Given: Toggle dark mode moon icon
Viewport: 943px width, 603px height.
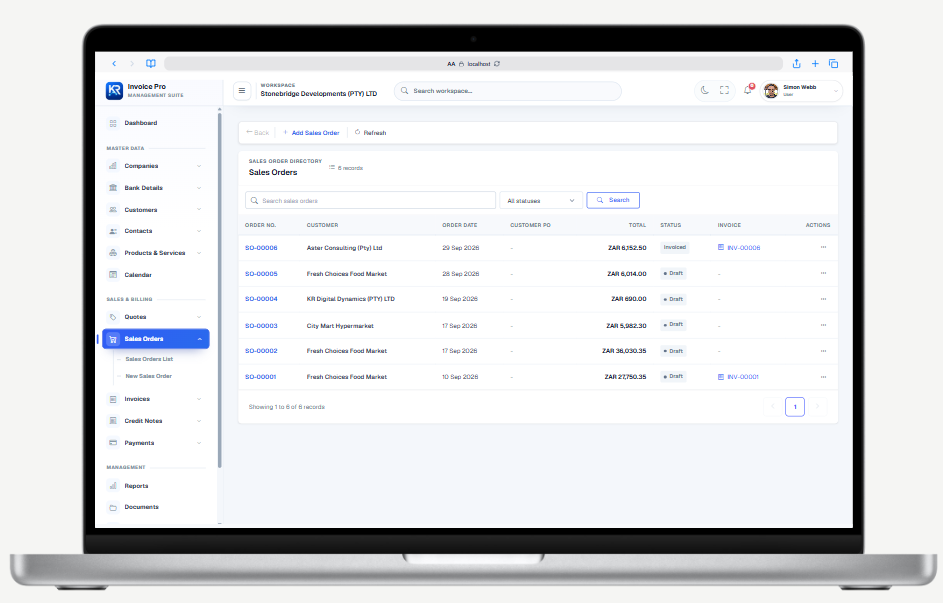Looking at the screenshot, I should click(705, 91).
